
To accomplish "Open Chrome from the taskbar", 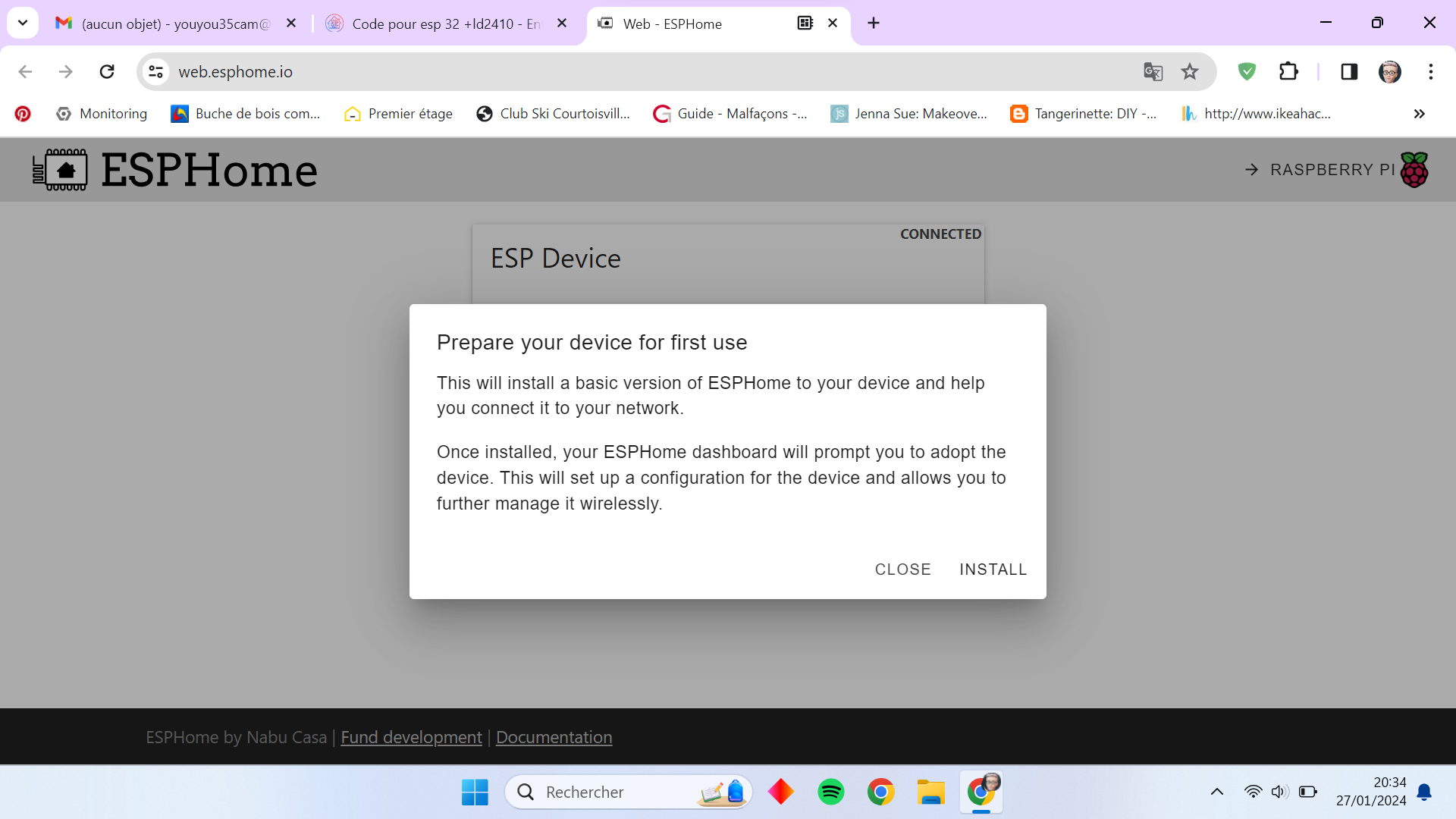I will 881,792.
